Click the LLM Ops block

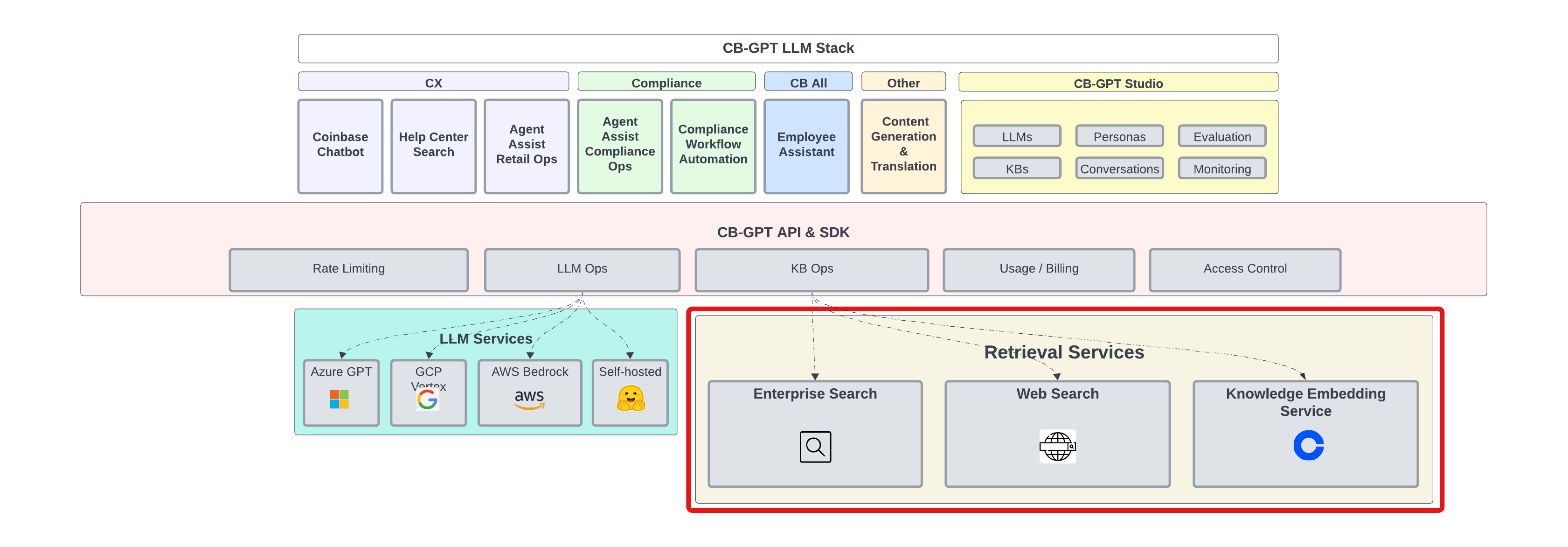tap(582, 269)
